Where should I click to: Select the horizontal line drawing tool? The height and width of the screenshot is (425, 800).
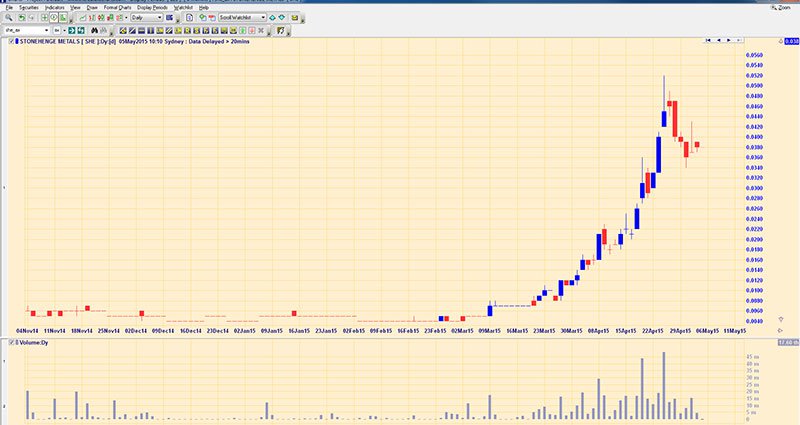coord(141,30)
